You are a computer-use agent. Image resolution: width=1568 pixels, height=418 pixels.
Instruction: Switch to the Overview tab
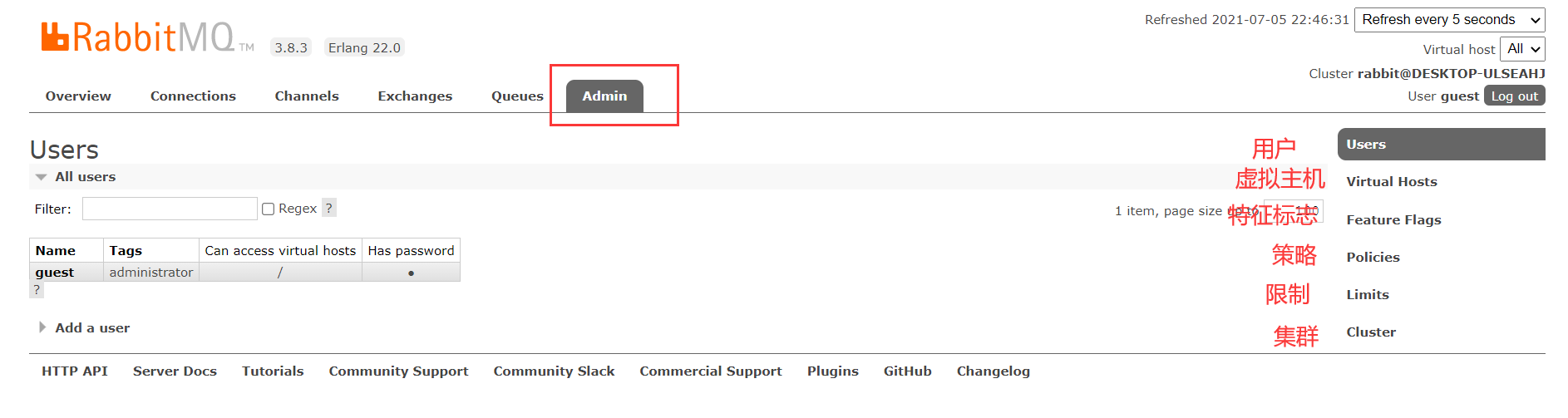click(x=78, y=96)
